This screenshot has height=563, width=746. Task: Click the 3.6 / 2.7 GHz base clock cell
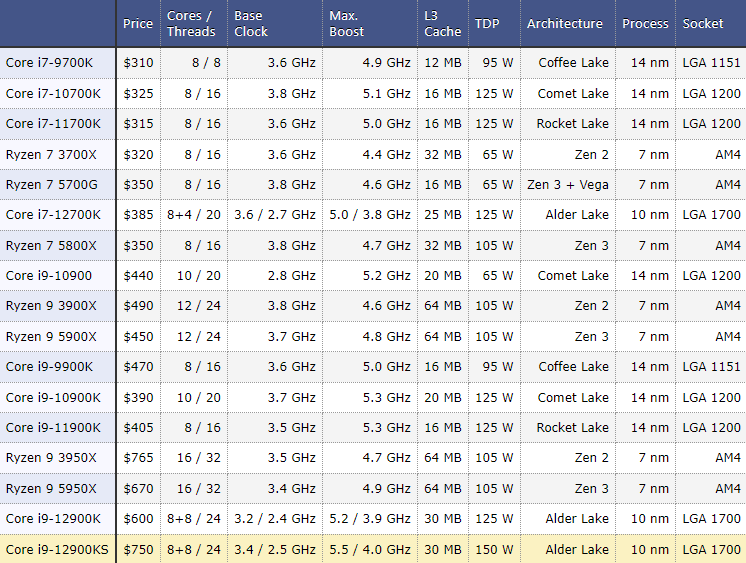(x=275, y=215)
